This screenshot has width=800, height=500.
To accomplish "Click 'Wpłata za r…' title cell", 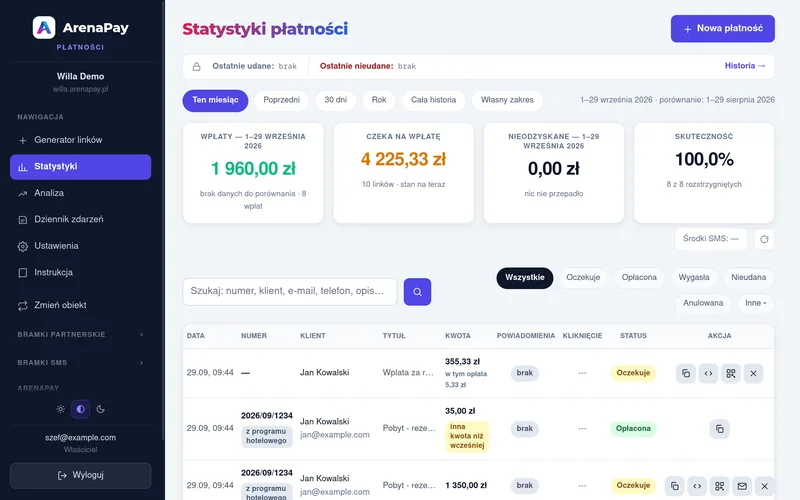I will coord(408,373).
